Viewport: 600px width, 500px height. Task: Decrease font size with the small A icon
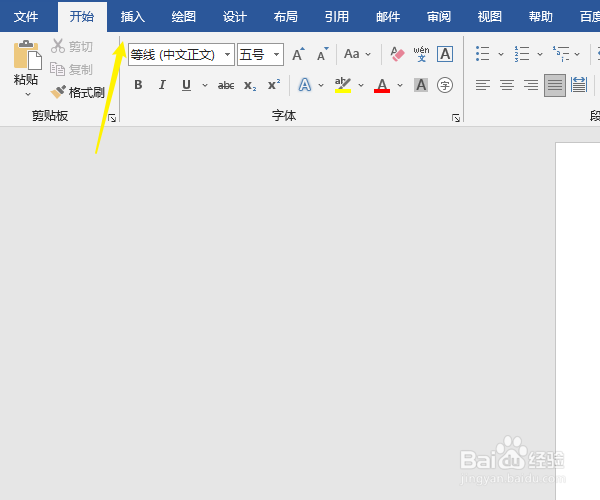coord(323,55)
